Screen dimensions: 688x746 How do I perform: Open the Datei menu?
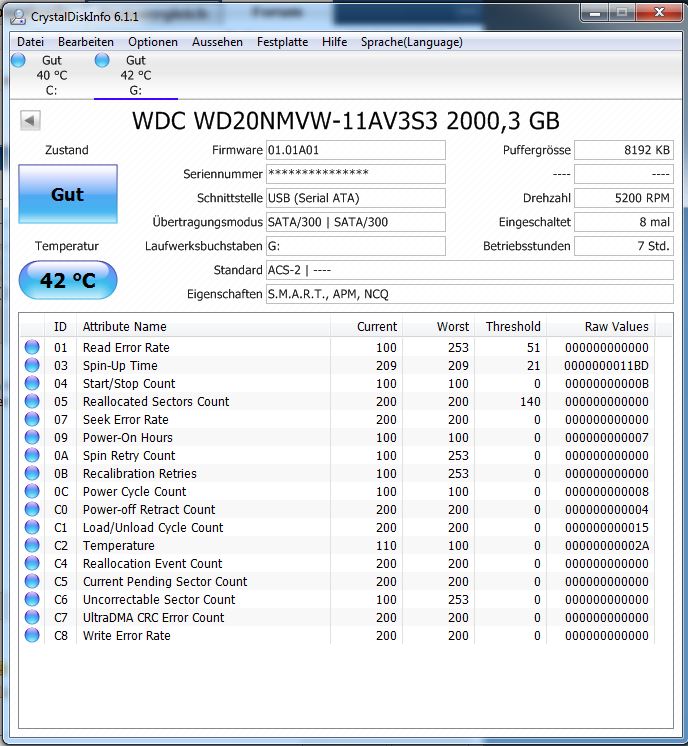click(30, 42)
